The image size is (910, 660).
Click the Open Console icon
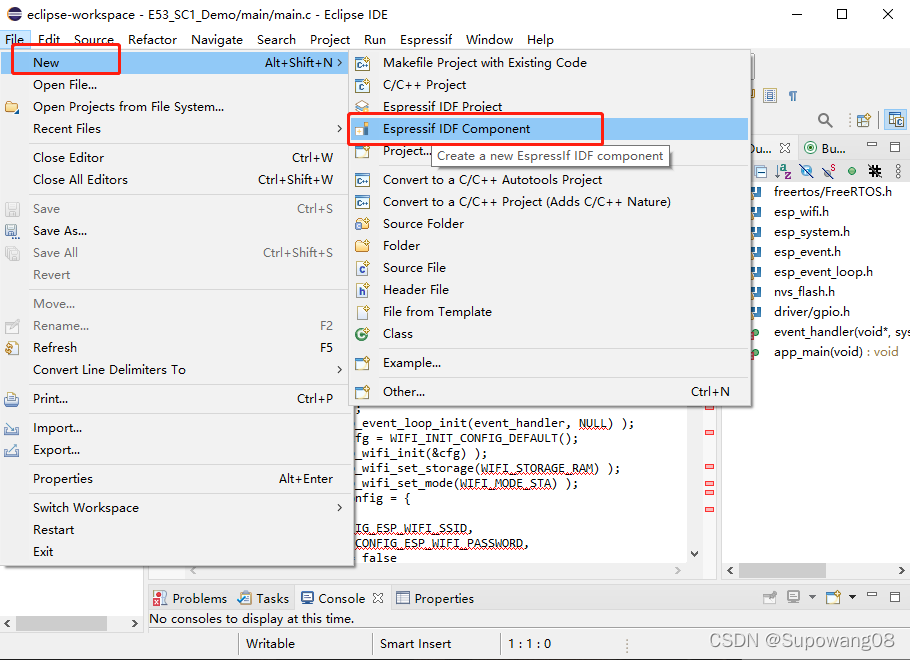click(833, 597)
